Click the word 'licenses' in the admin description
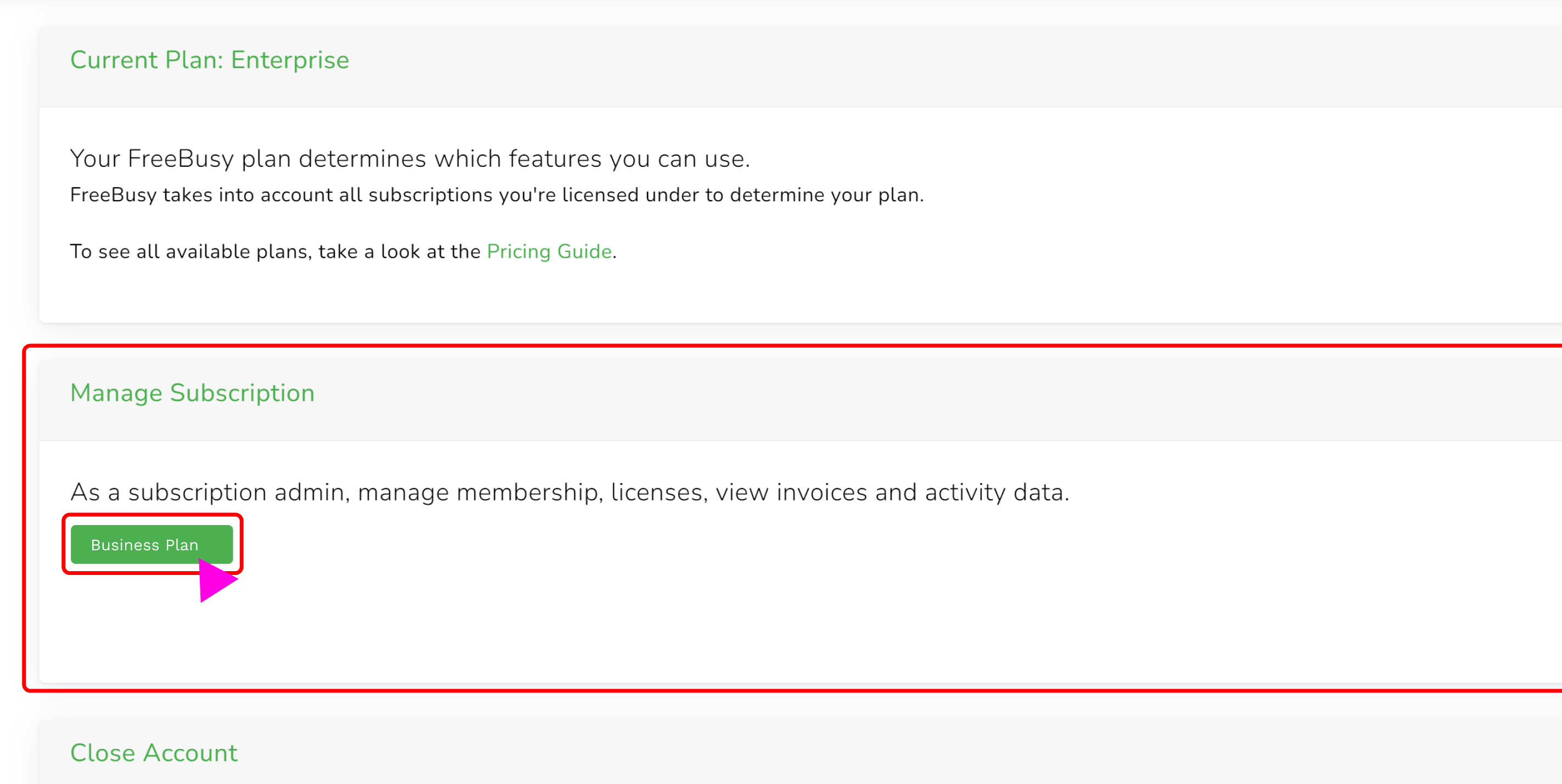The width and height of the screenshot is (1562, 784). pyautogui.click(x=659, y=492)
